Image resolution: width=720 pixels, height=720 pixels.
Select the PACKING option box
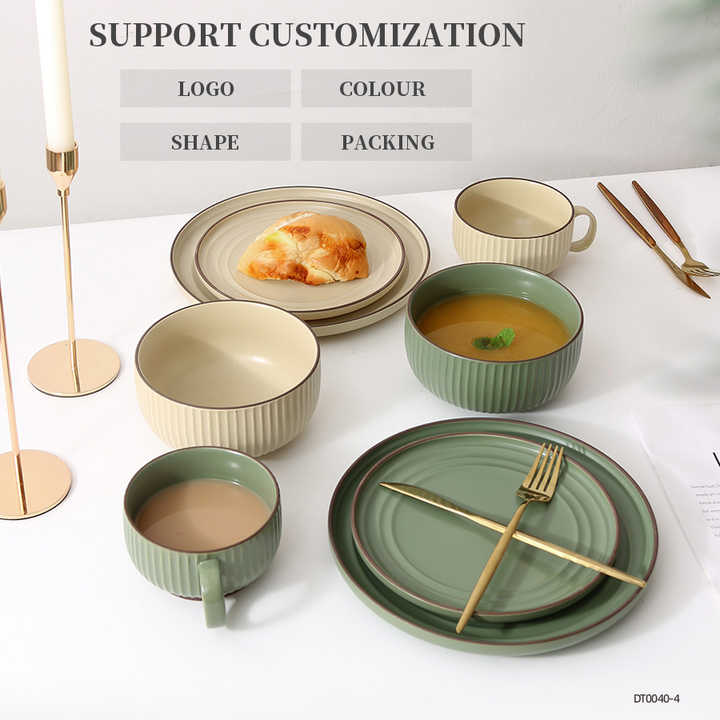(386, 141)
